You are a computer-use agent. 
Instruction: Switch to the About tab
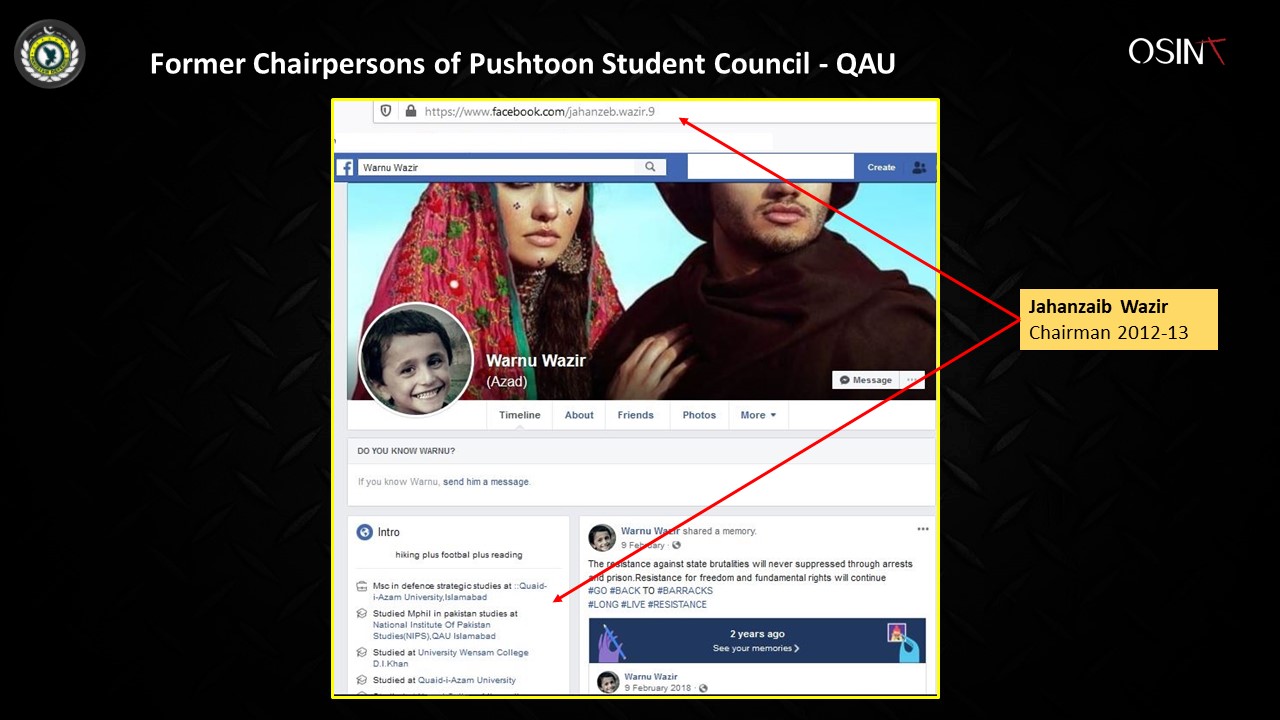click(579, 415)
